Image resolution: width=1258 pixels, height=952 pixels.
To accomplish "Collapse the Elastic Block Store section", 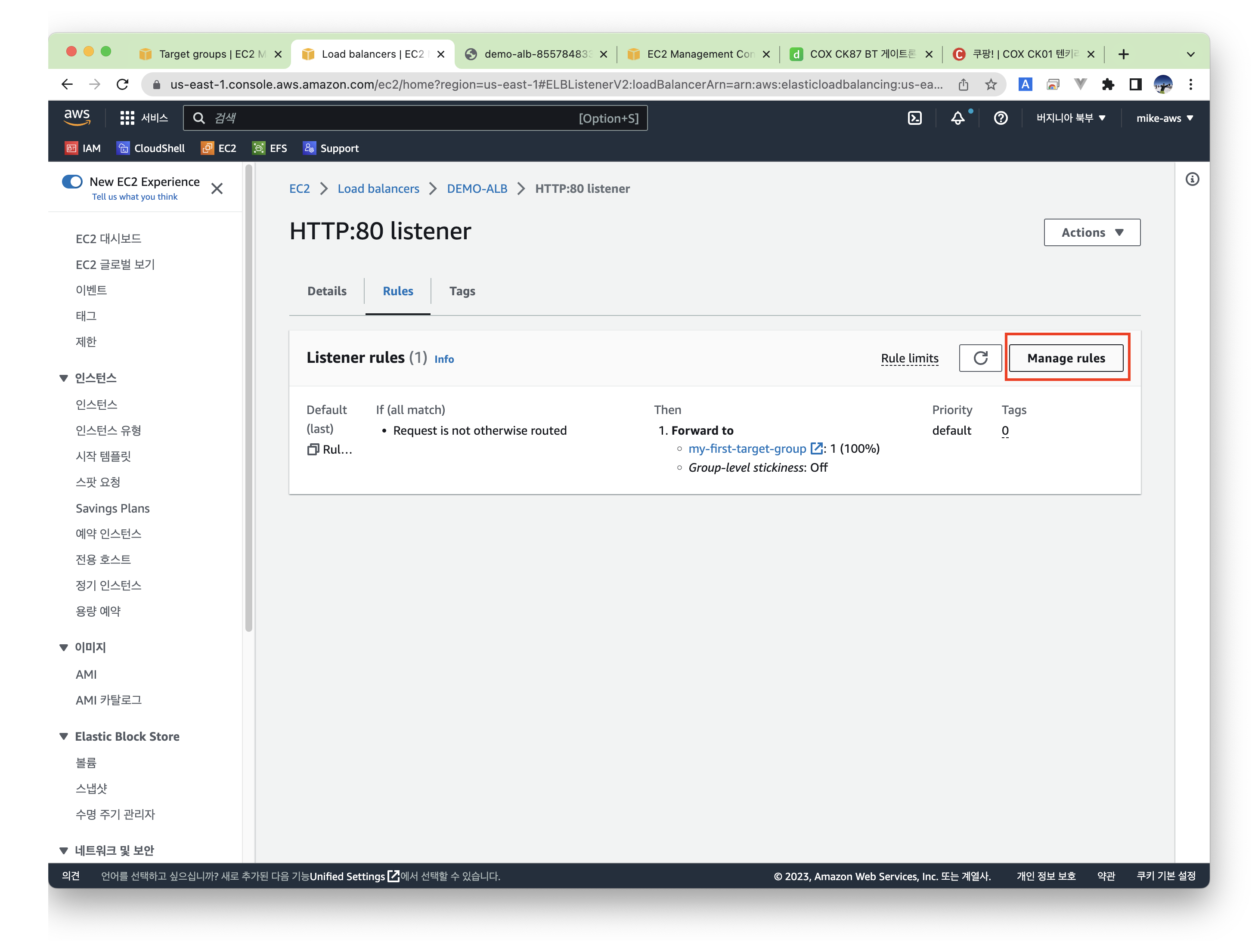I will pos(64,736).
